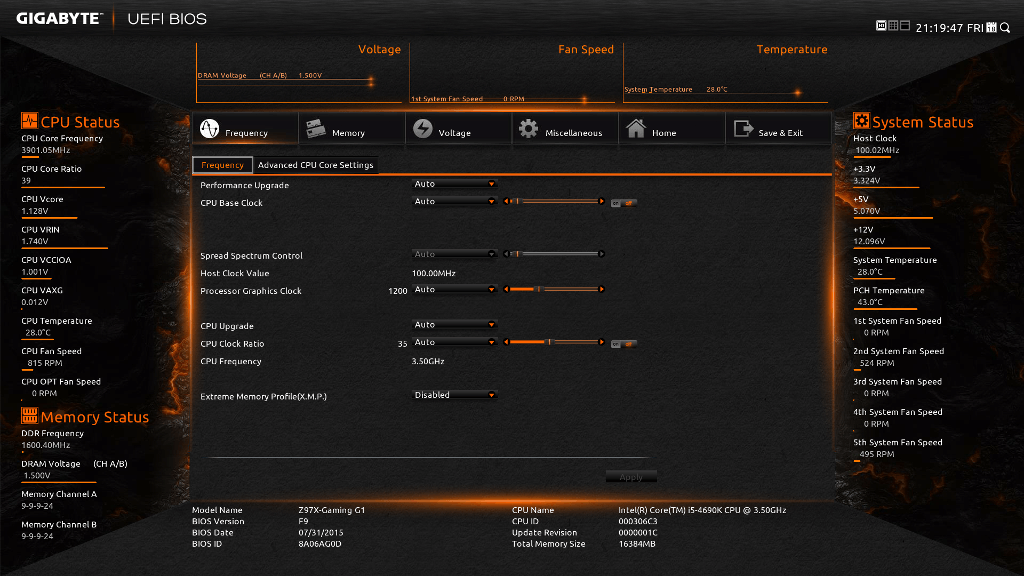Click the CPU Clock Ratio slider track

554,342
